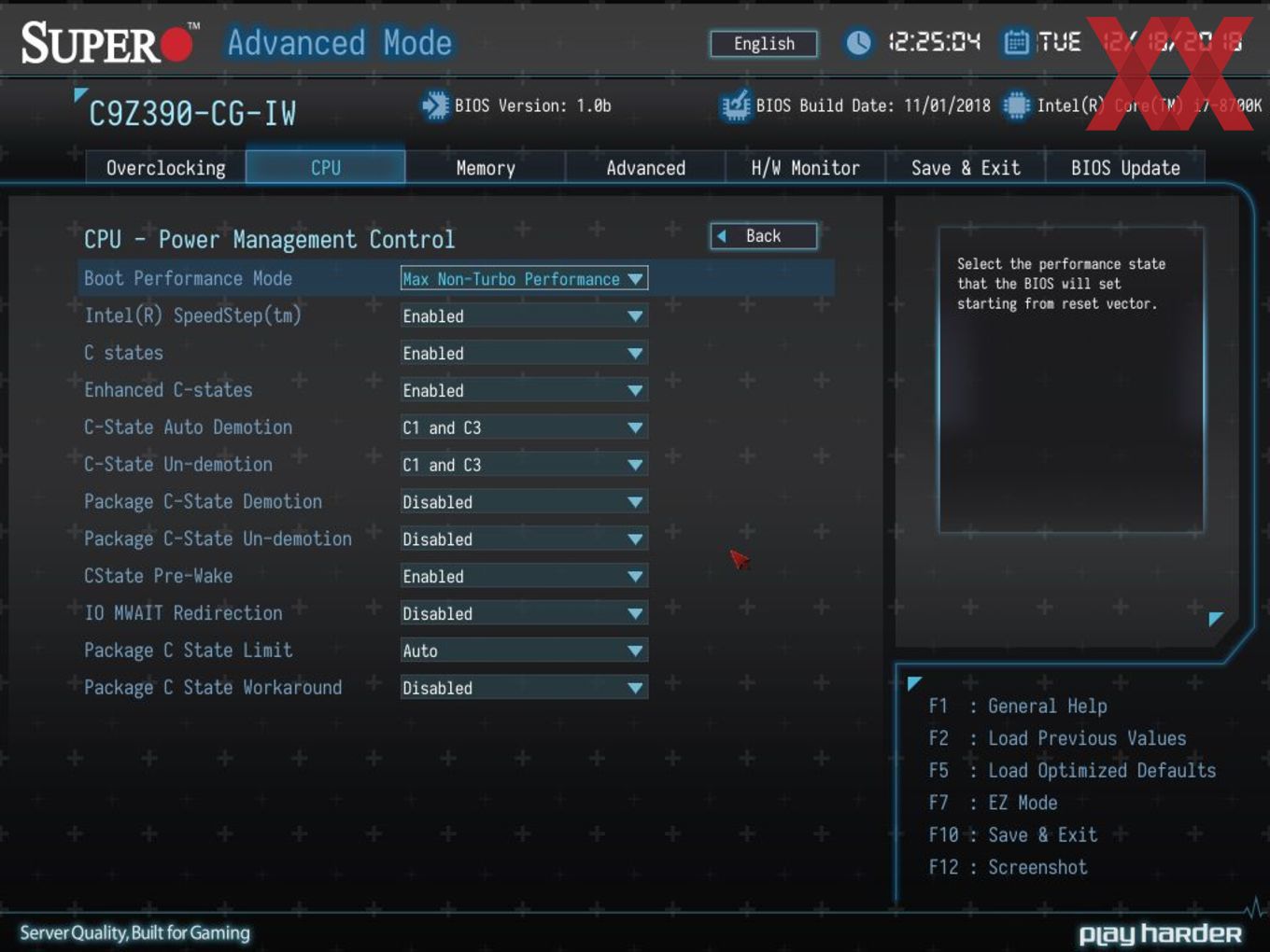
Task: Click F2 Load Previous Values entry
Action: (1057, 738)
